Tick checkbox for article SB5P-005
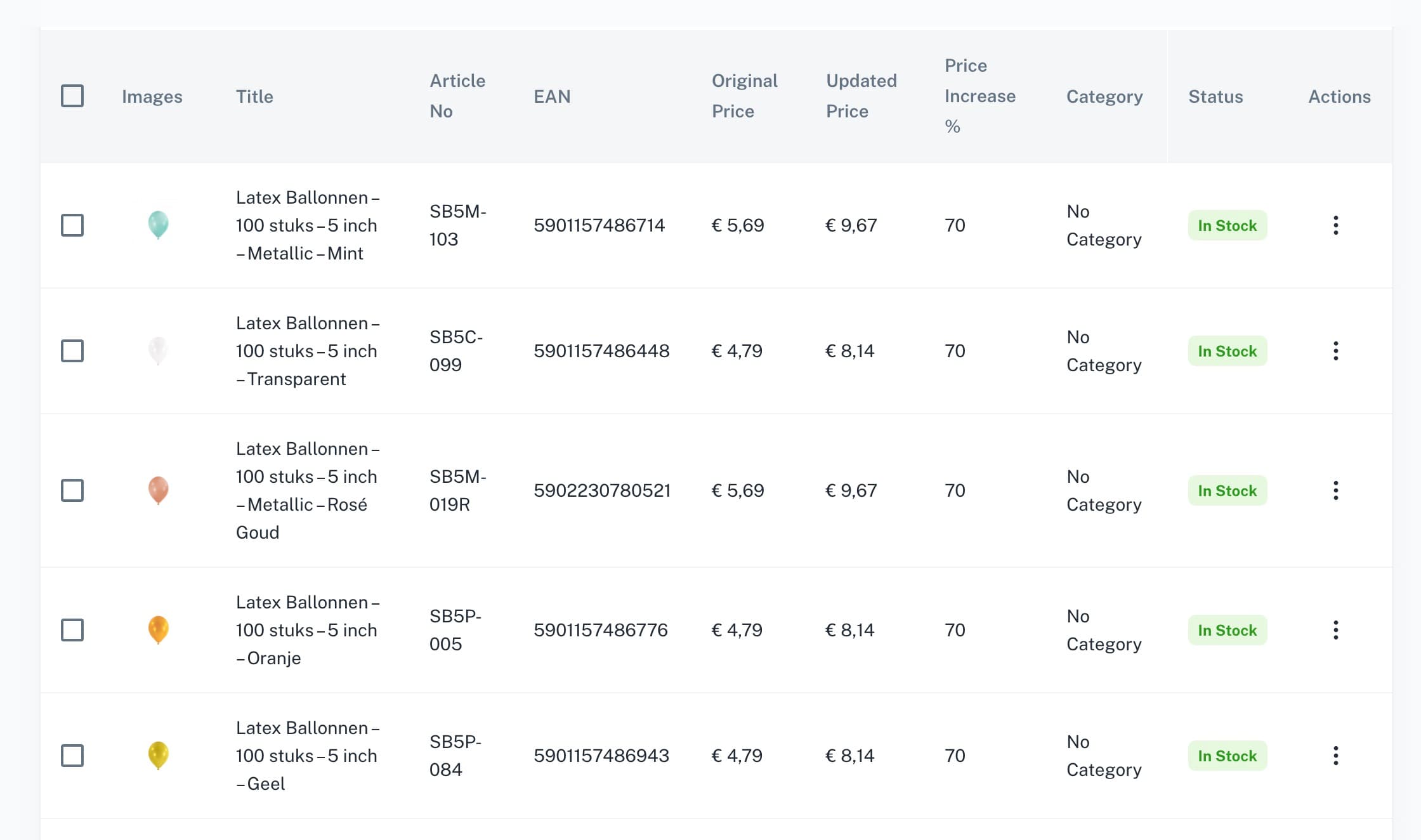Viewport: 1421px width, 840px height. pos(72,630)
